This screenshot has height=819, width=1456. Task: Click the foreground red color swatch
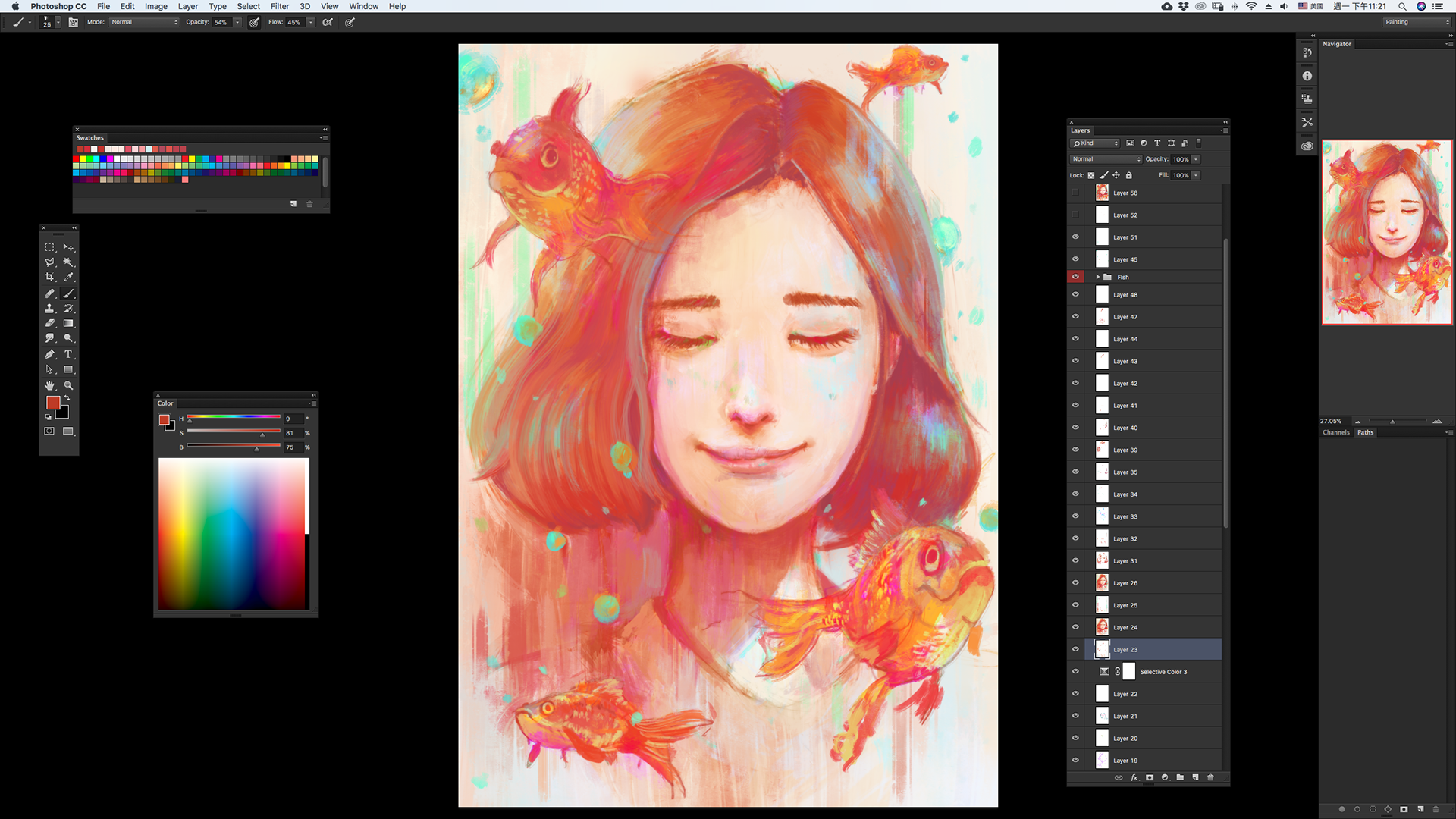coord(52,403)
